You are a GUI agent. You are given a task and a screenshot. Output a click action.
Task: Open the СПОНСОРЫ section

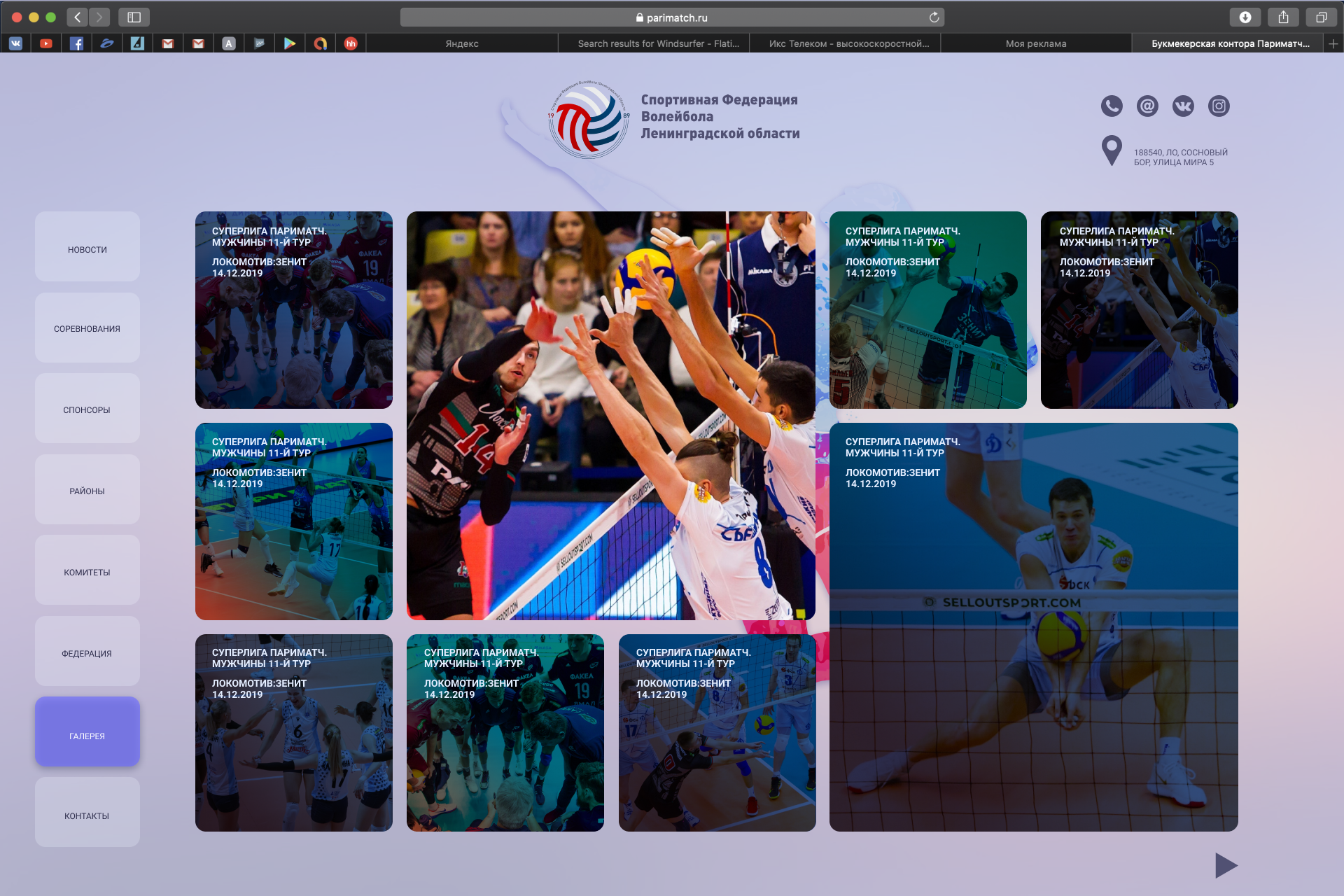tap(87, 408)
